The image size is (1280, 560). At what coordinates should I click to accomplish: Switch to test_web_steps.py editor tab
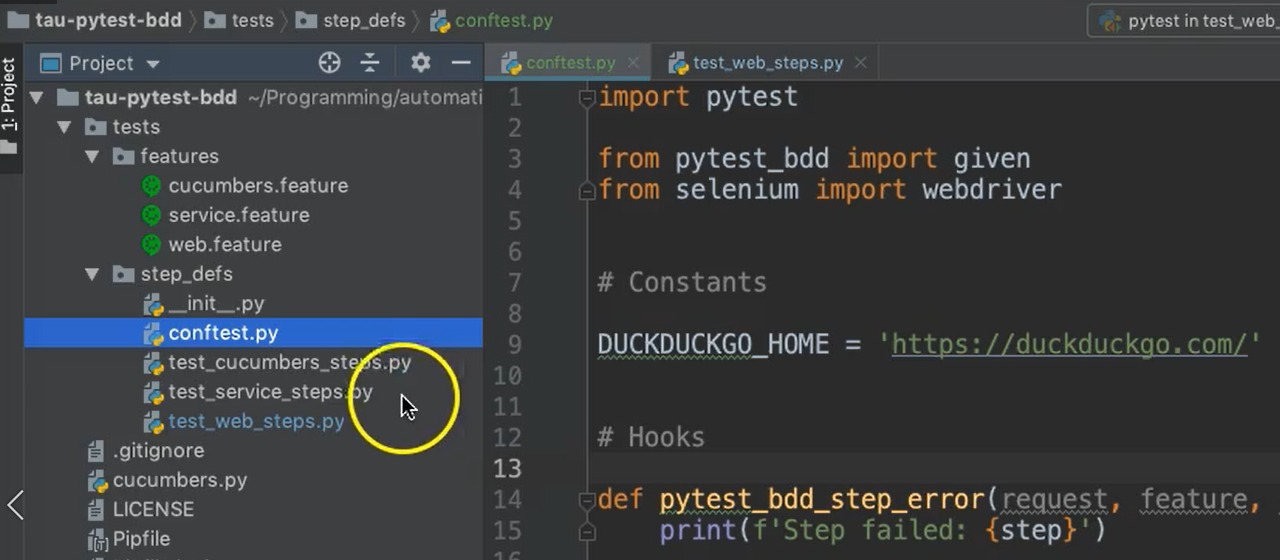pyautogui.click(x=768, y=62)
